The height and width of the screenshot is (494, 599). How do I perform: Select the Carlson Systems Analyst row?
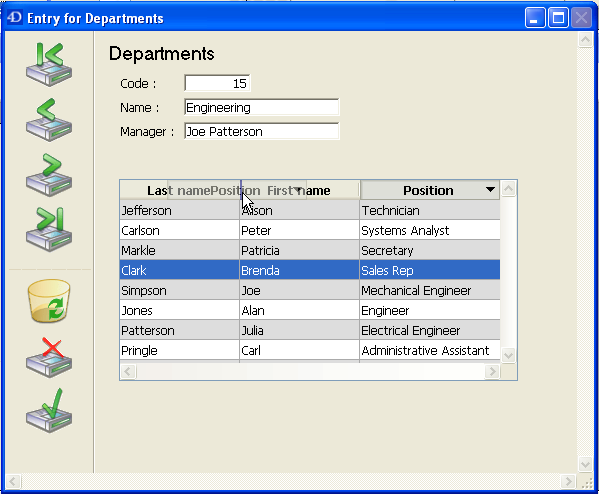coord(310,230)
